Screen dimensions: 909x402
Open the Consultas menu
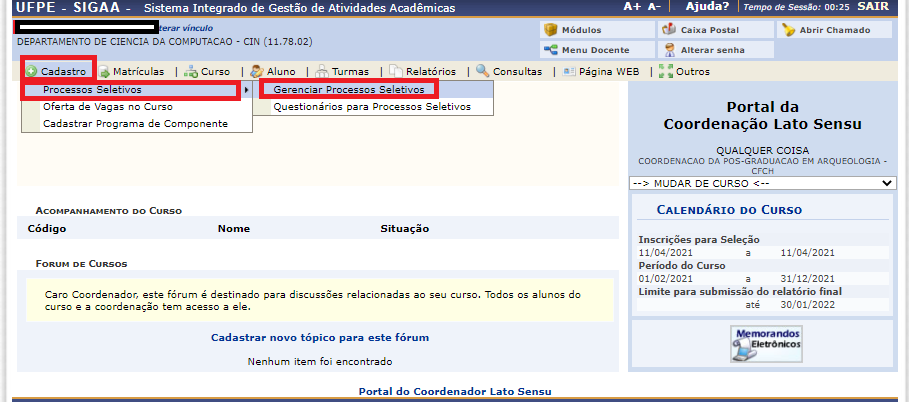pos(510,72)
